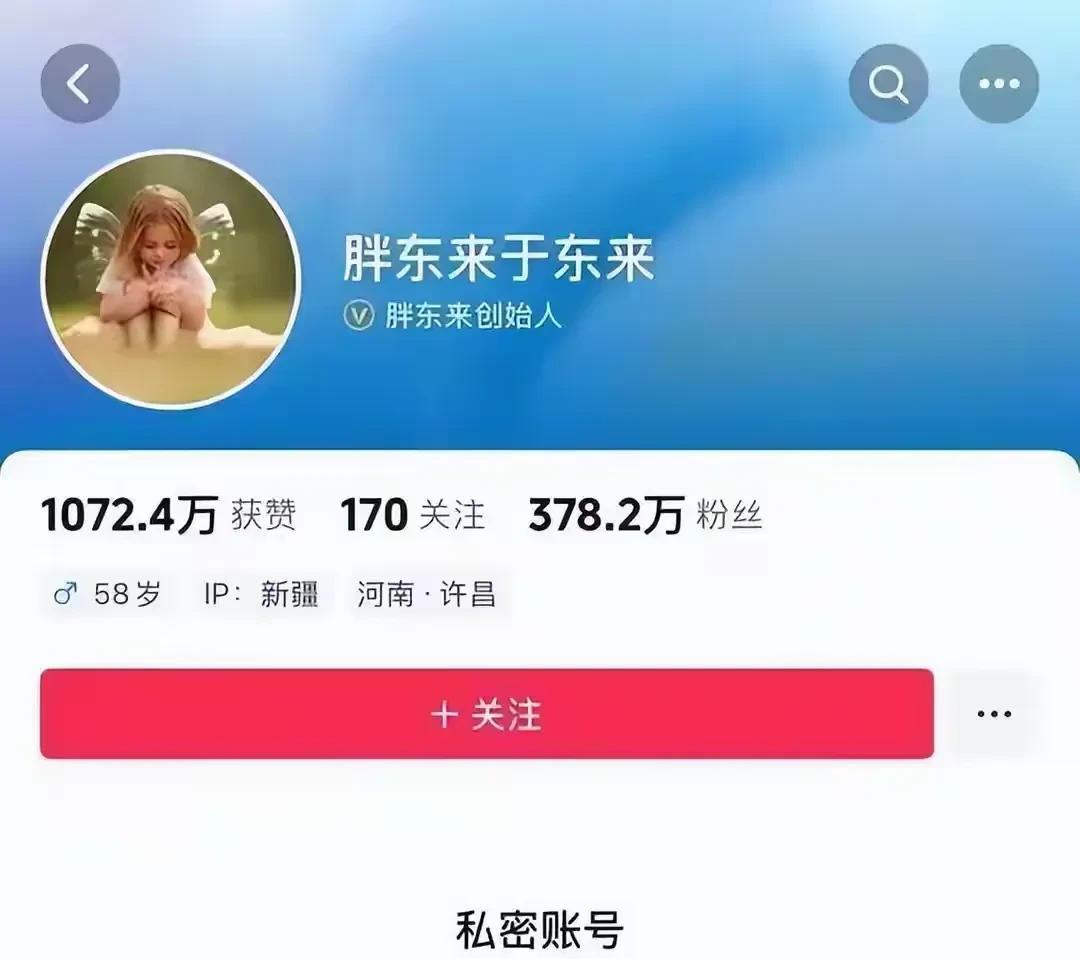Click the username 胖东来于东来
This screenshot has height=959, width=1080.
click(499, 258)
